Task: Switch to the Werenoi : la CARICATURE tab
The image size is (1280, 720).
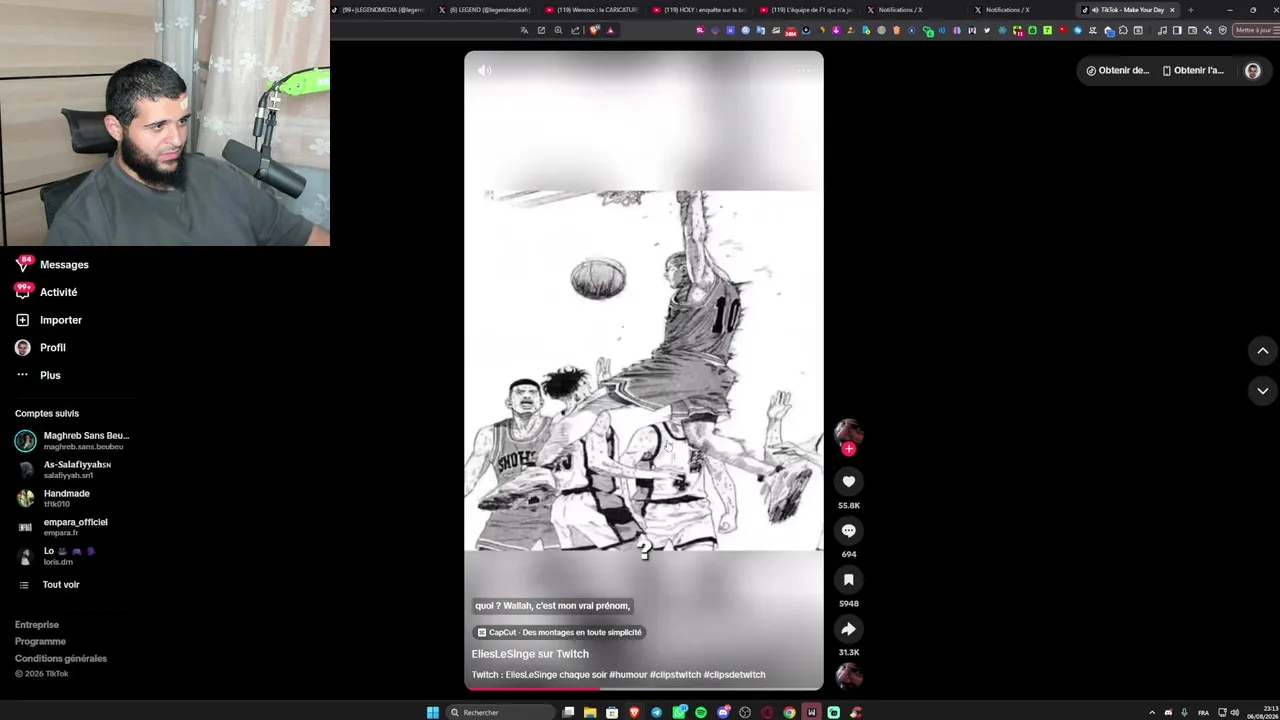Action: [x=593, y=10]
